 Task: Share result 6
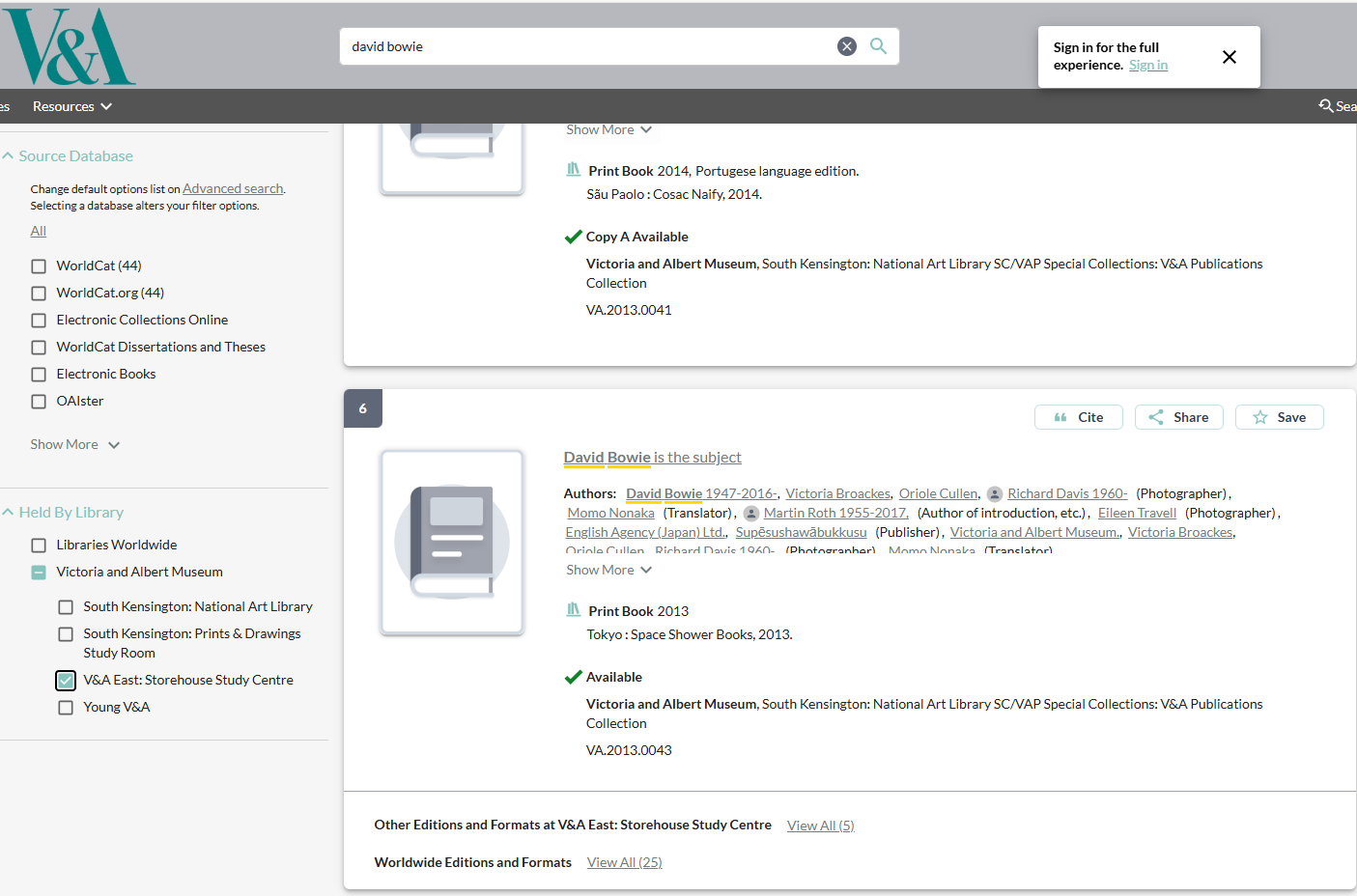tap(1178, 417)
